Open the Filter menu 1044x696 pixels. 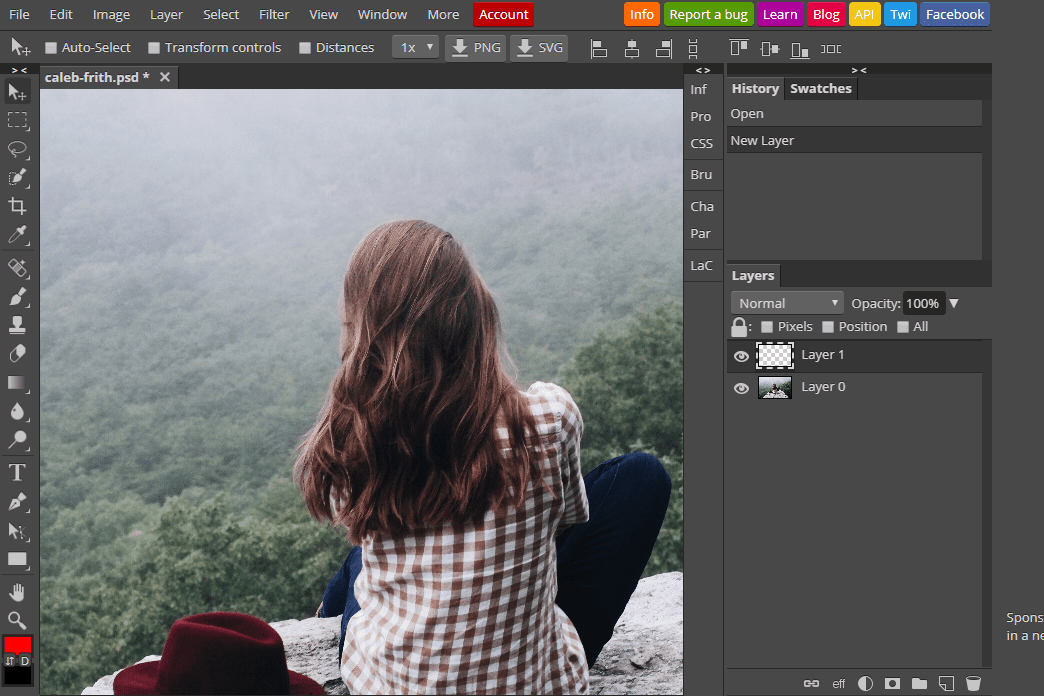click(273, 14)
